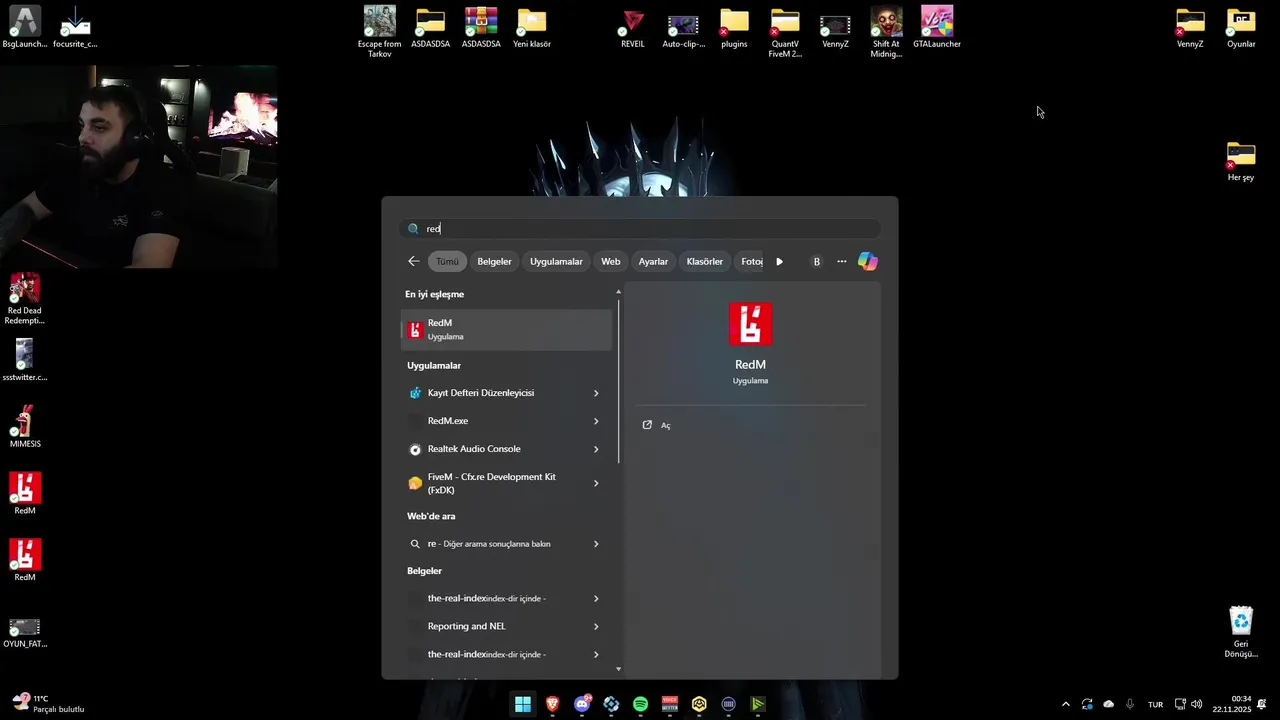Open Geri Dönüşüm recycle bin
This screenshot has height=720, width=1280.
[1241, 632]
